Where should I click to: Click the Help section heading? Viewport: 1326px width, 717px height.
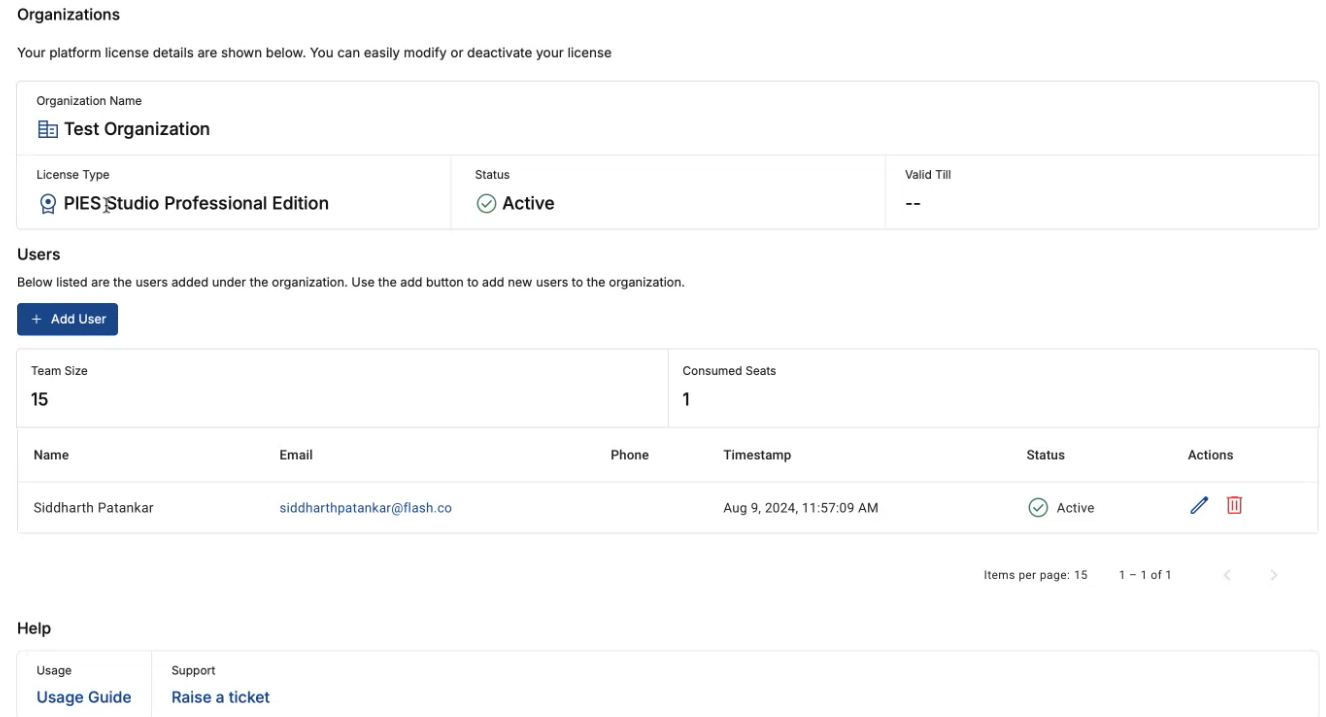(x=34, y=628)
